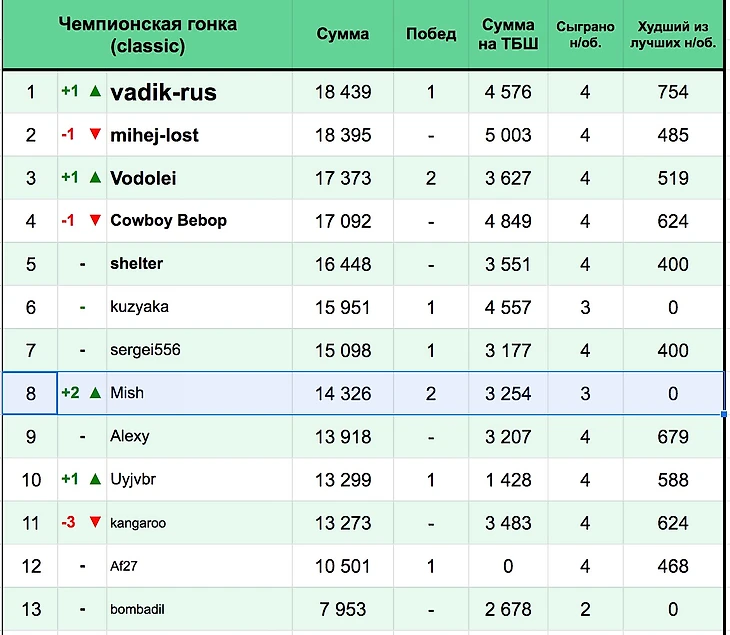The width and height of the screenshot is (730, 635).
Task: Select the 'Сумма' column header
Action: (343, 34)
